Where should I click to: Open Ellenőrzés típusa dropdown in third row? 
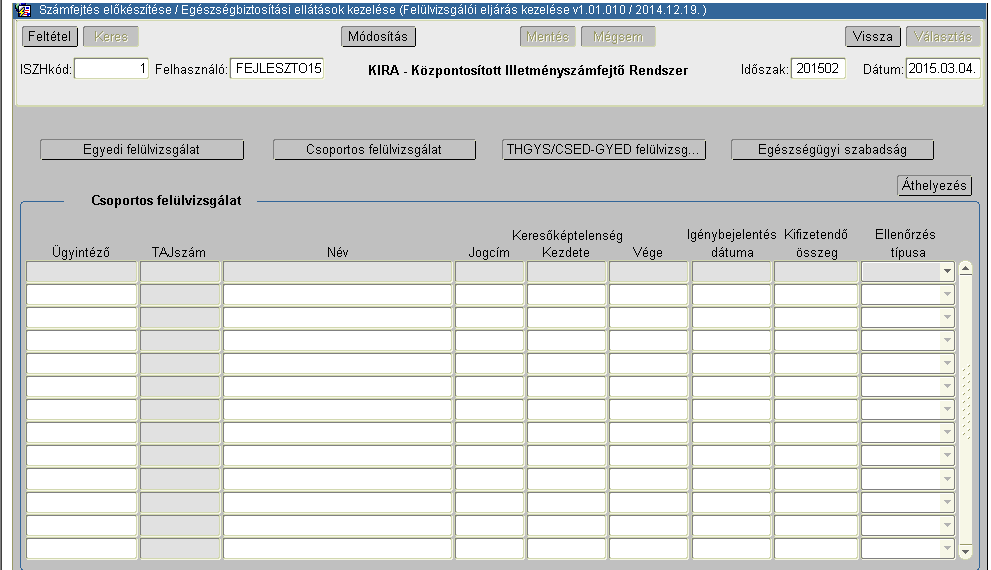[947, 317]
